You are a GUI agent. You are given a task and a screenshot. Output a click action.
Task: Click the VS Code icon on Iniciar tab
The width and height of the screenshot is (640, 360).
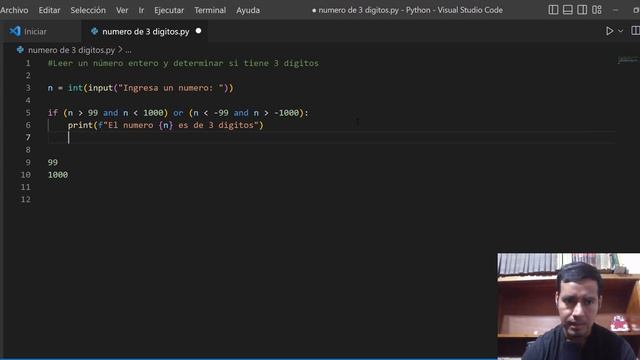pos(15,31)
